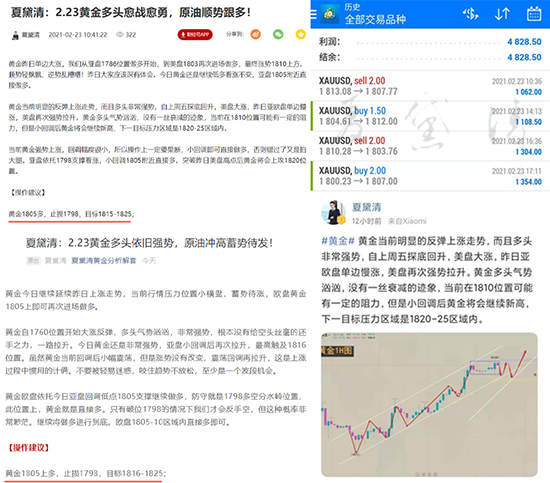Click the 【操作建议】 heading in the top article
The height and width of the screenshot is (483, 550).
pyautogui.click(x=28, y=192)
